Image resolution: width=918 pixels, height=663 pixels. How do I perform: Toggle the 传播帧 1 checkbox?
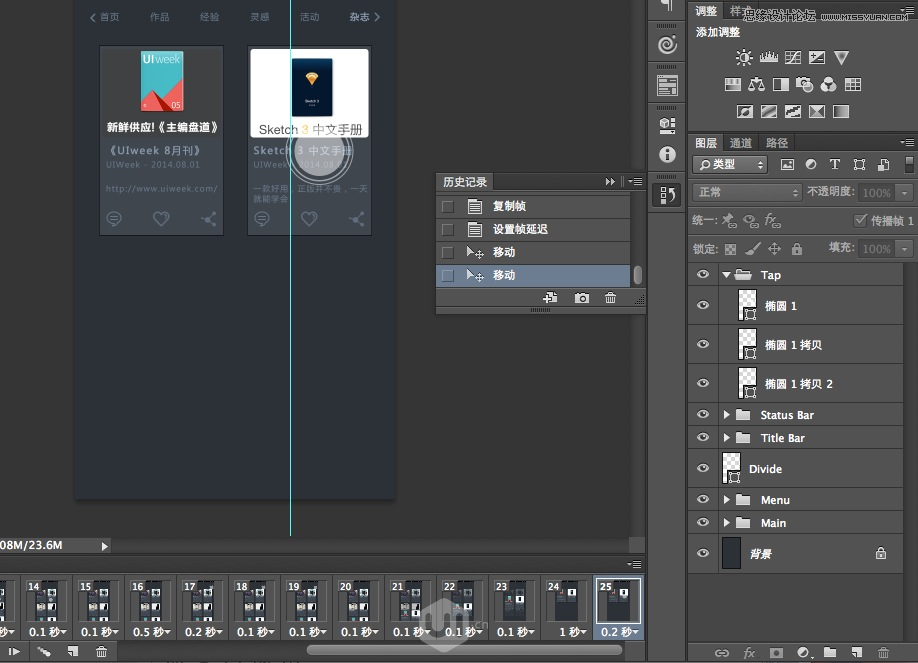860,220
